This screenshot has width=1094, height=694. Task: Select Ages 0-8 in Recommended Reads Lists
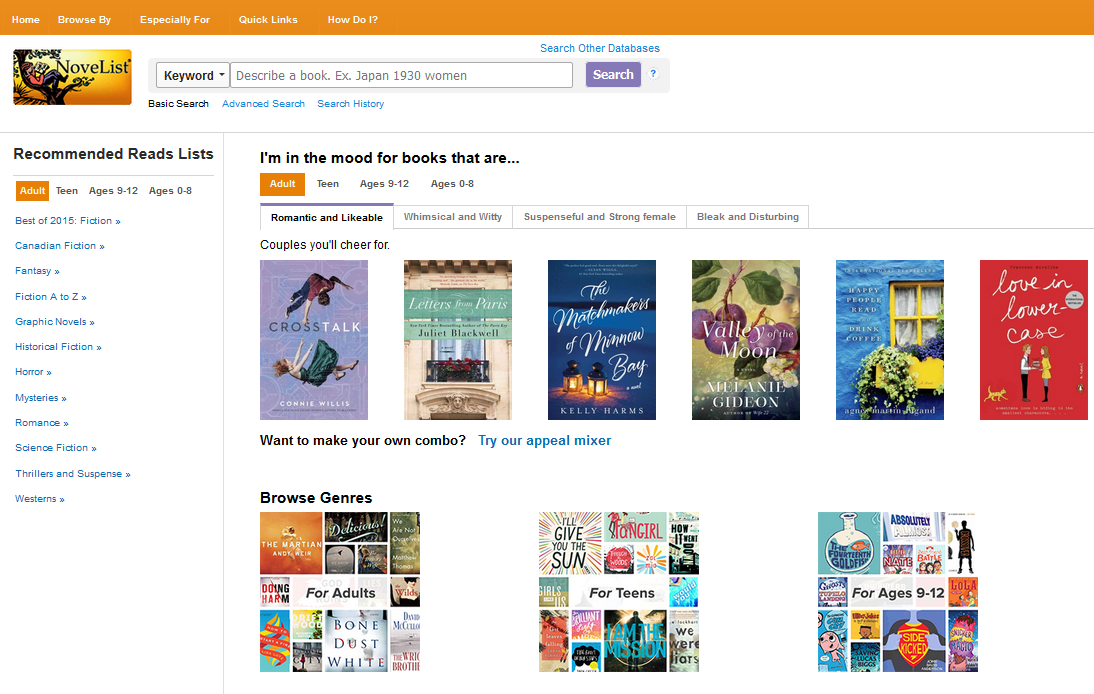click(170, 191)
